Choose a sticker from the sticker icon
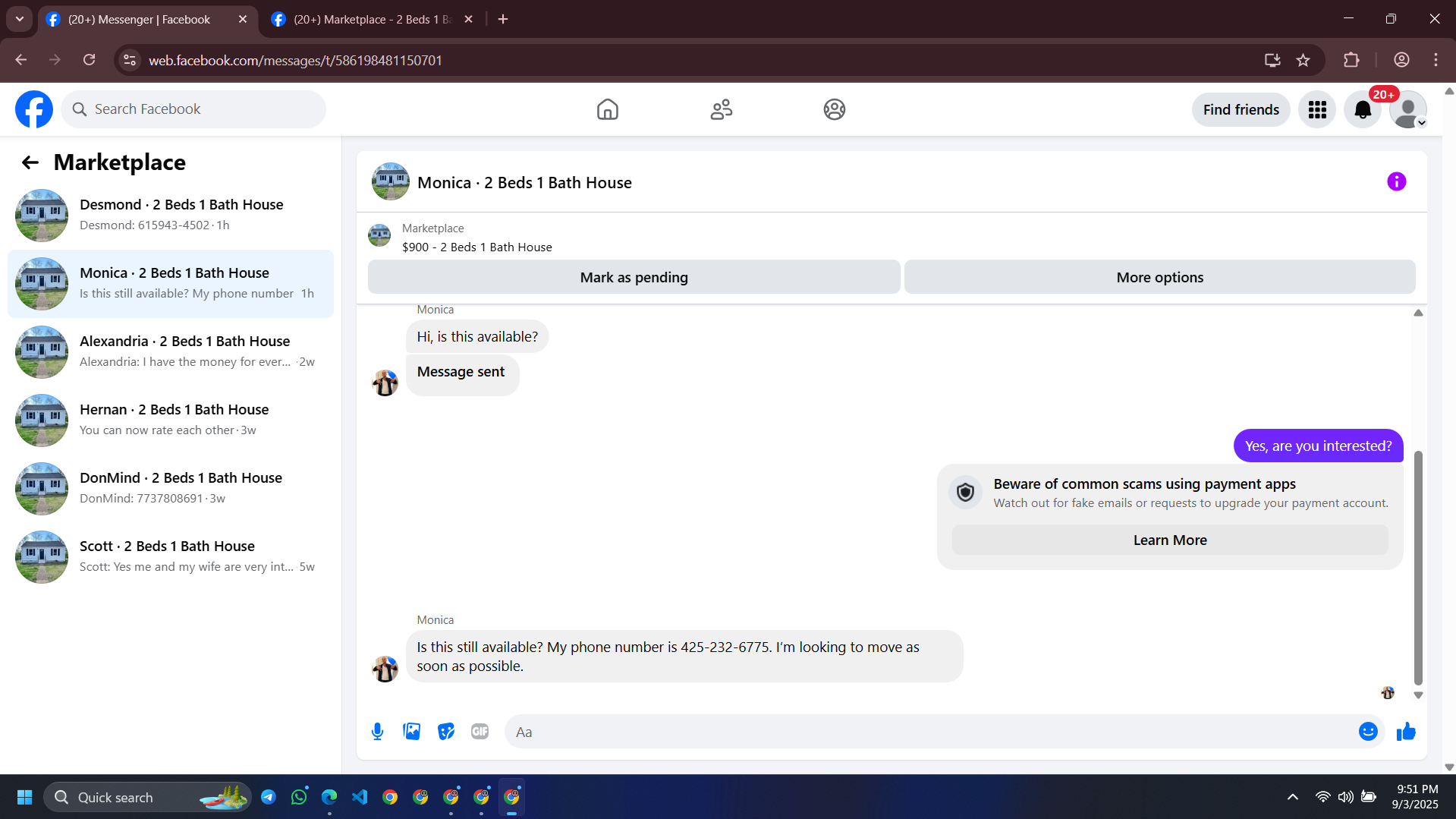Viewport: 1456px width, 819px height. click(x=446, y=731)
